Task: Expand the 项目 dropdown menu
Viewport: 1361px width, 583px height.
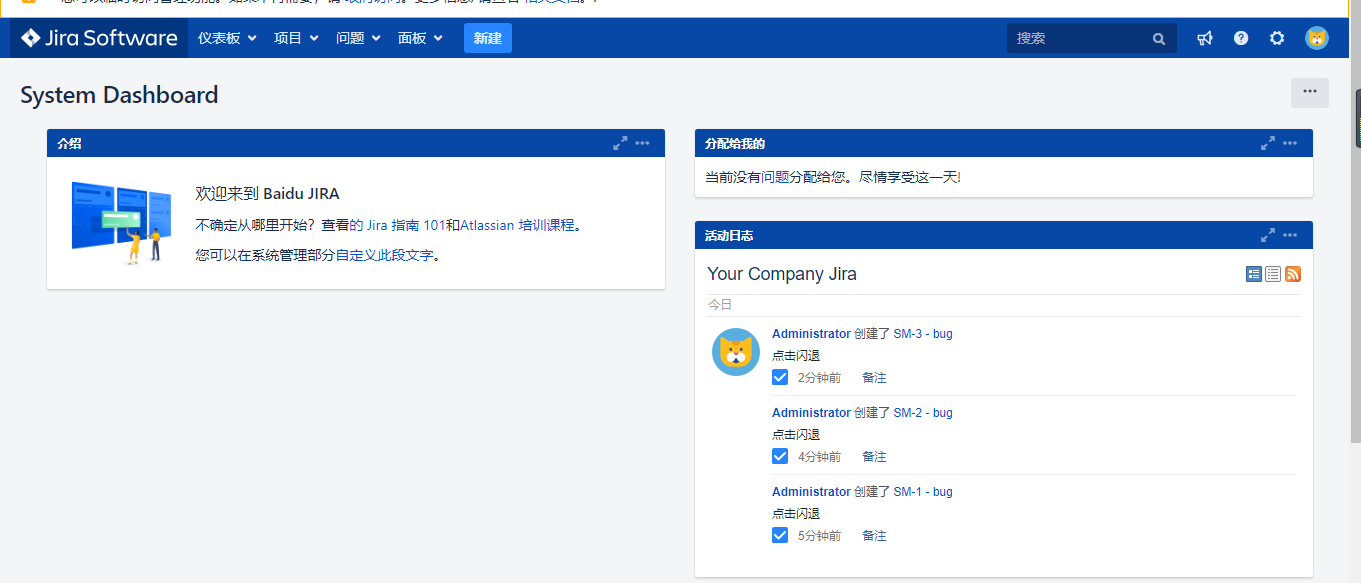Action: click(x=296, y=38)
